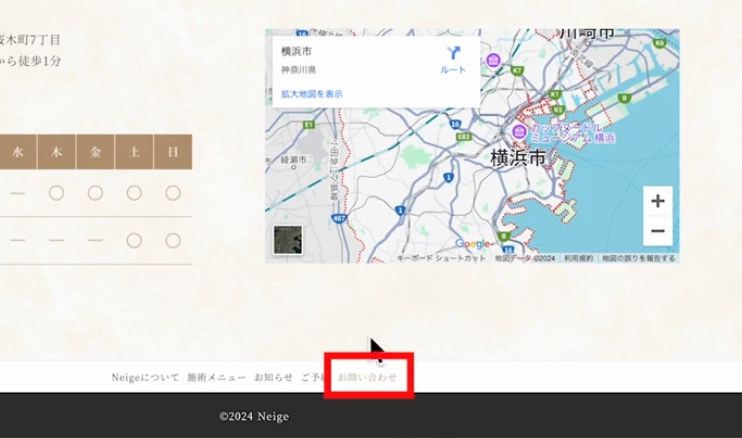The width and height of the screenshot is (742, 438).
Task: Click the 横浜市 city label on map
Action: (517, 158)
